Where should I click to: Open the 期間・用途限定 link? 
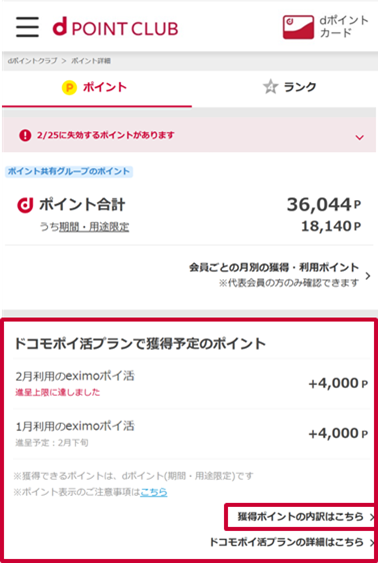coord(94,227)
